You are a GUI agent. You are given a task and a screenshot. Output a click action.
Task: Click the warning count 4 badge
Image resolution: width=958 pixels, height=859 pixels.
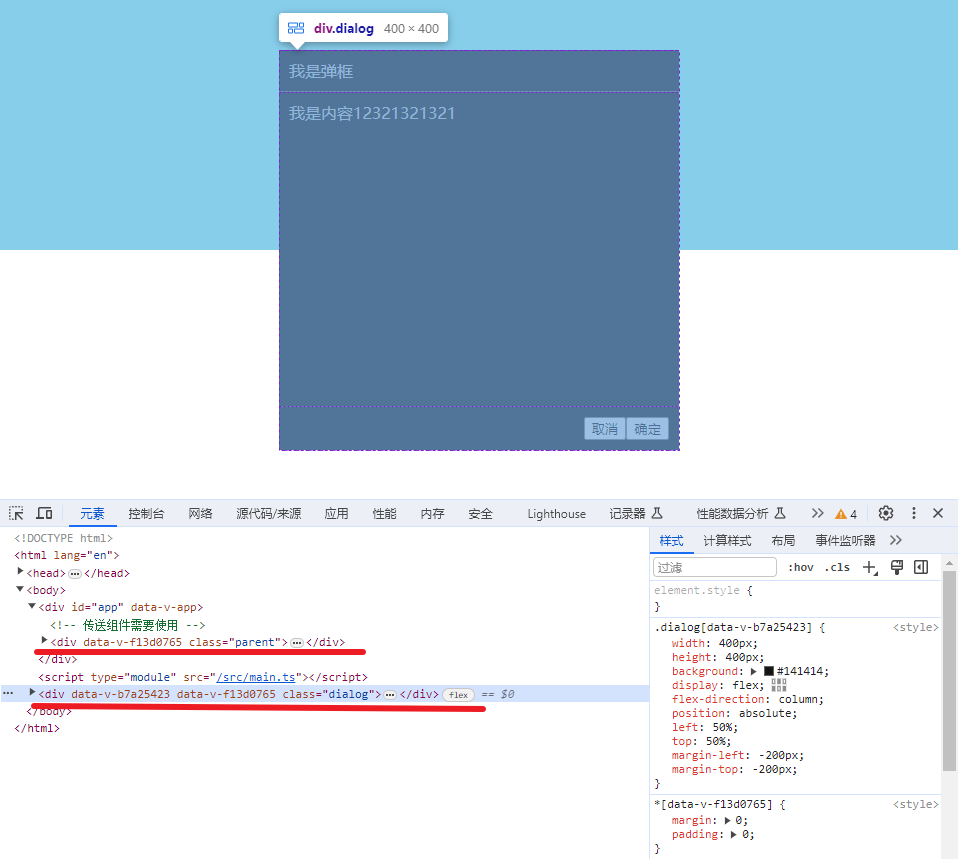pyautogui.click(x=846, y=514)
